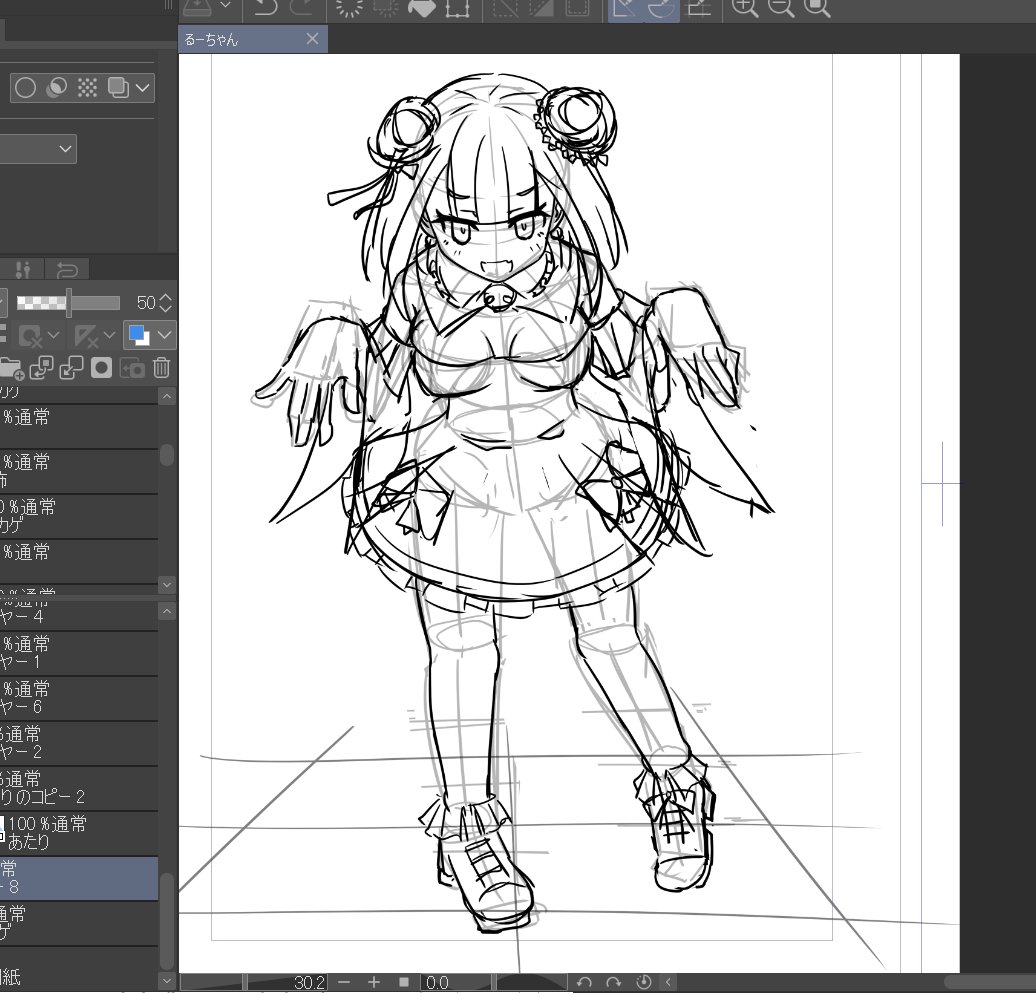
Task: Increase layer opacity with the up stepper
Action: (166, 297)
